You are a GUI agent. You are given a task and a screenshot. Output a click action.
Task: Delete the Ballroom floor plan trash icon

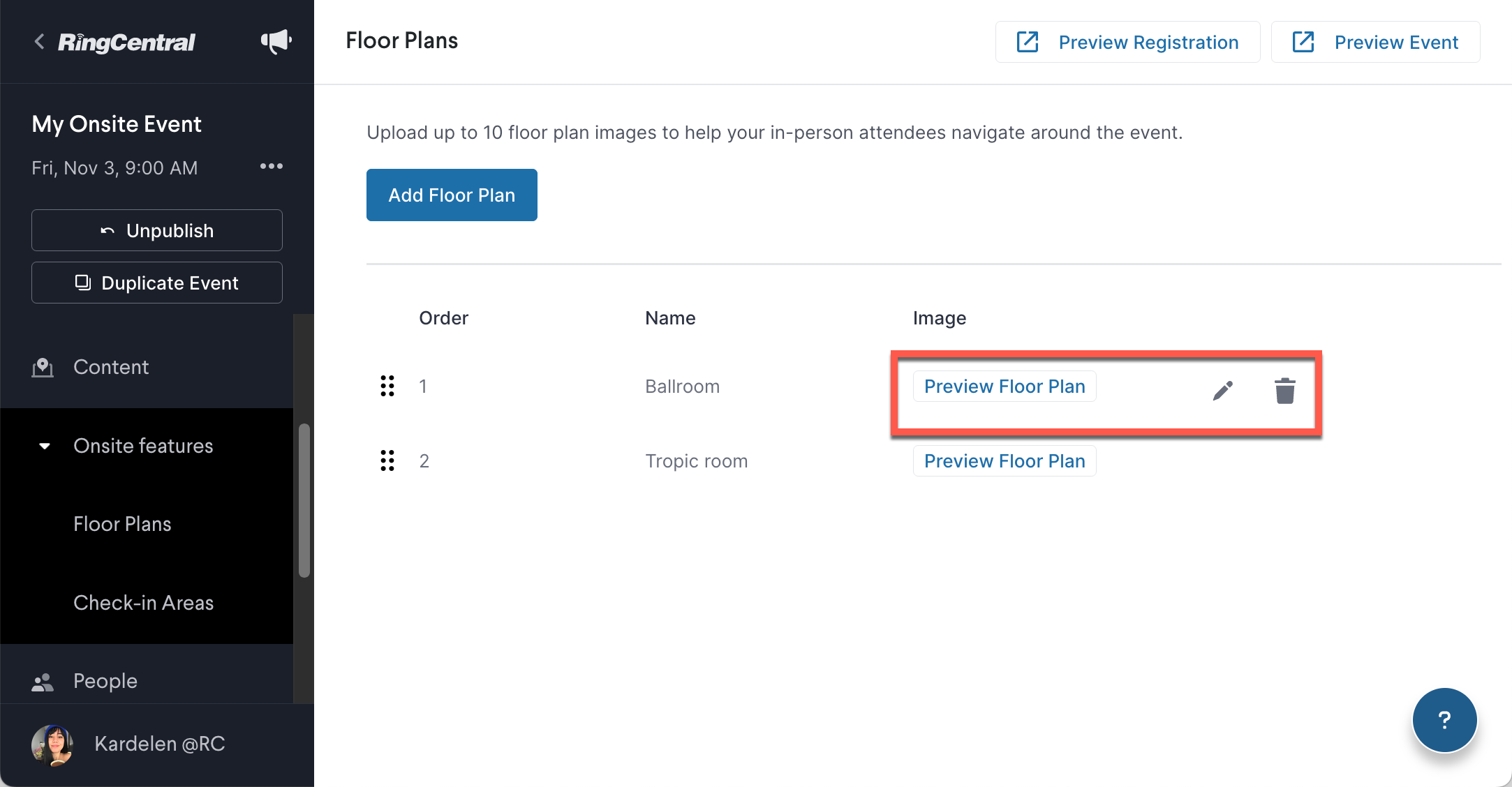point(1285,391)
